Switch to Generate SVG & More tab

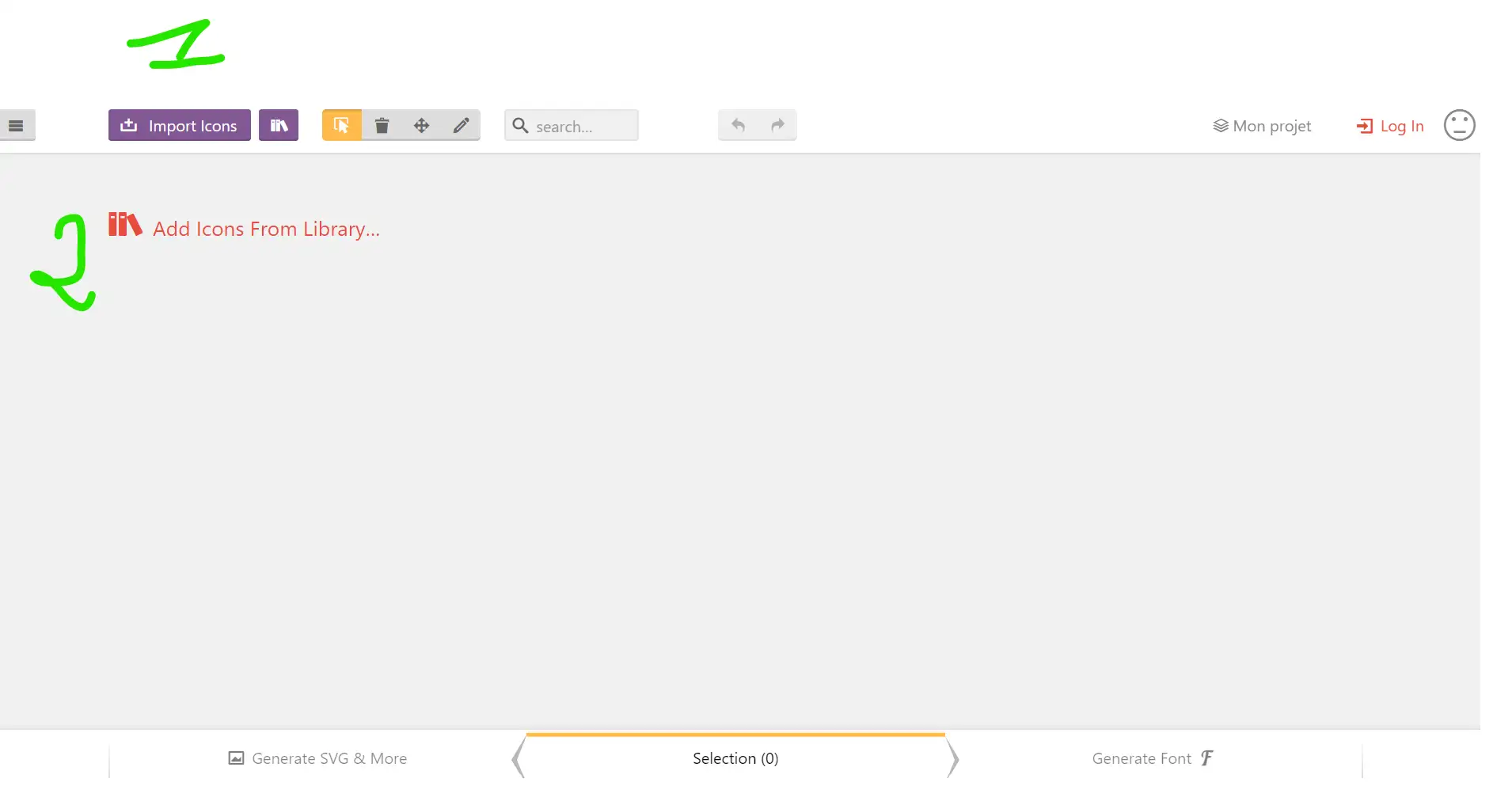pos(329,758)
